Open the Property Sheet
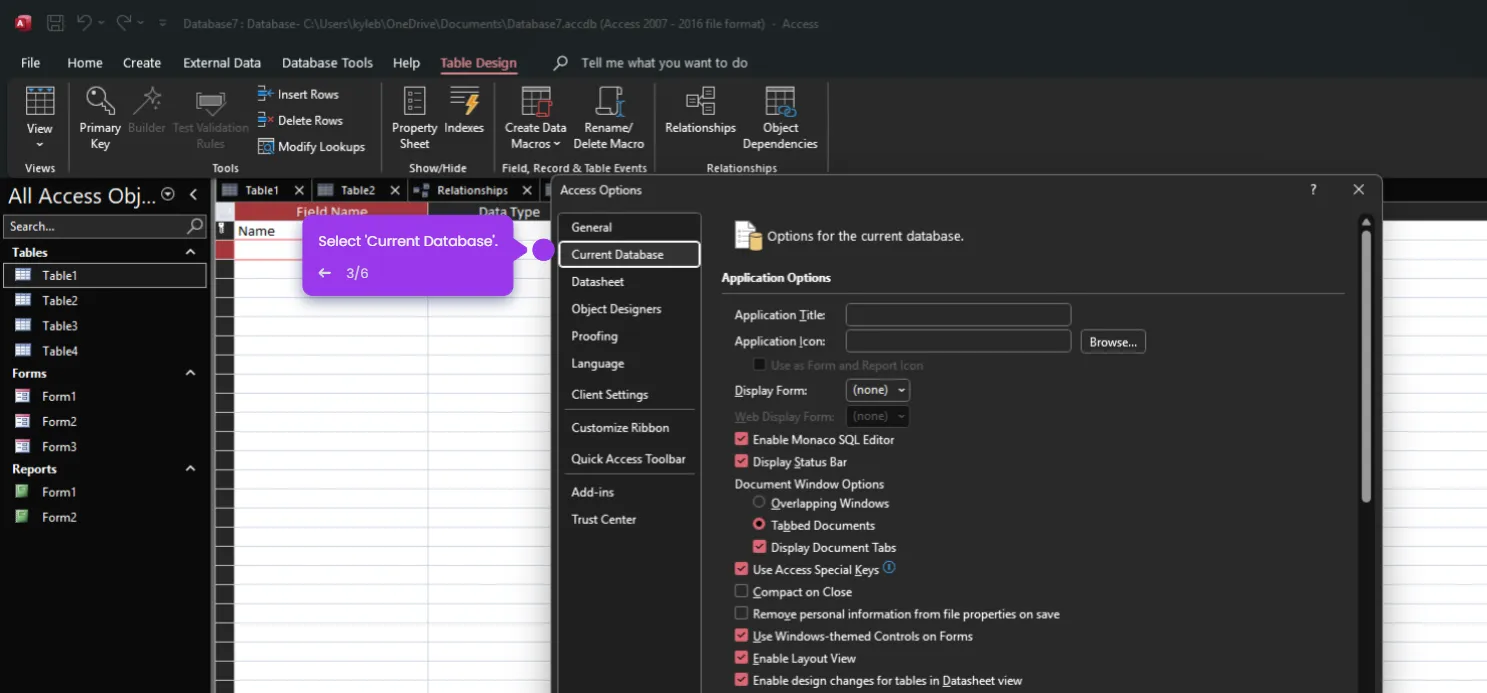 pos(413,117)
